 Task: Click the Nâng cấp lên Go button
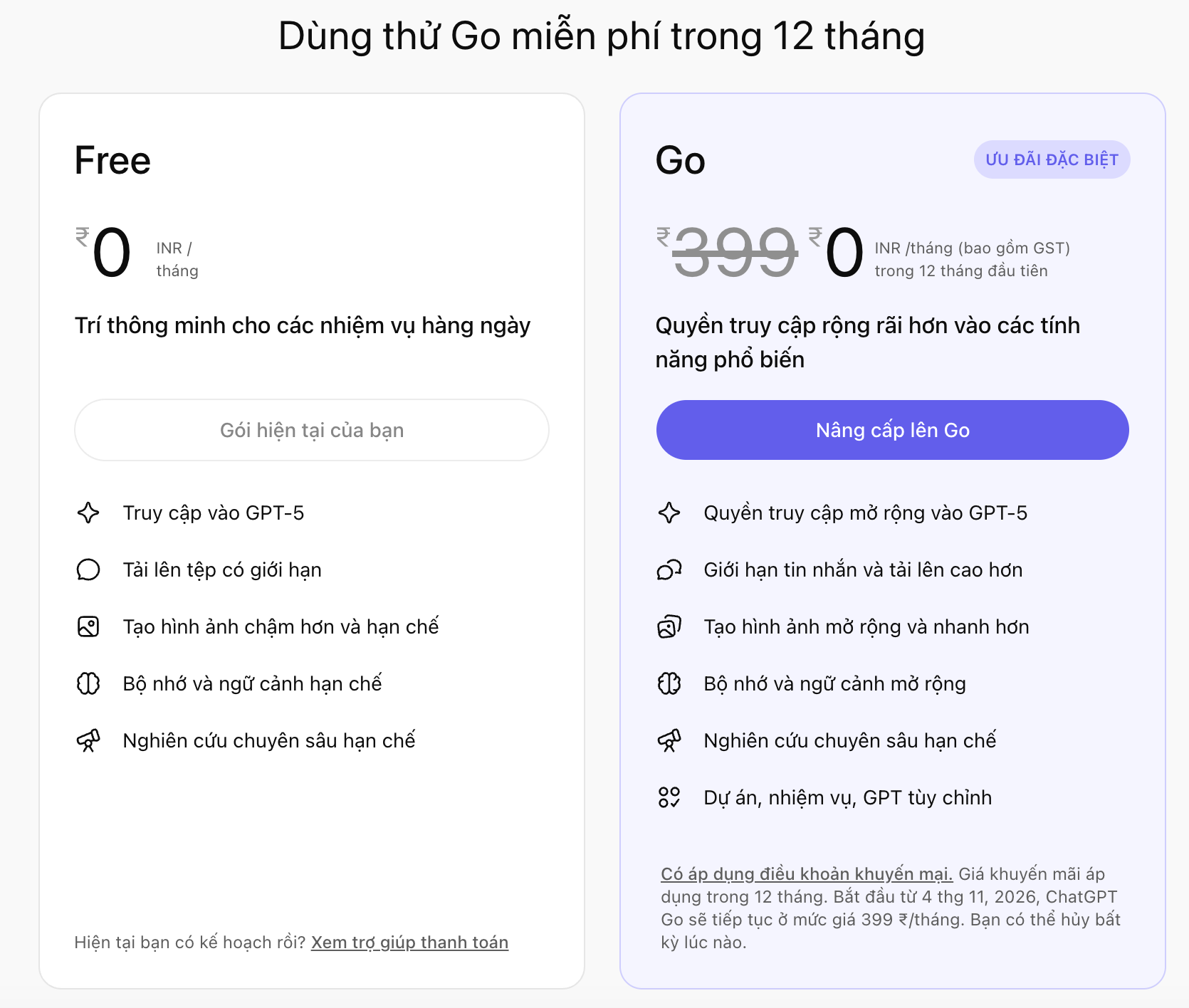[893, 430]
